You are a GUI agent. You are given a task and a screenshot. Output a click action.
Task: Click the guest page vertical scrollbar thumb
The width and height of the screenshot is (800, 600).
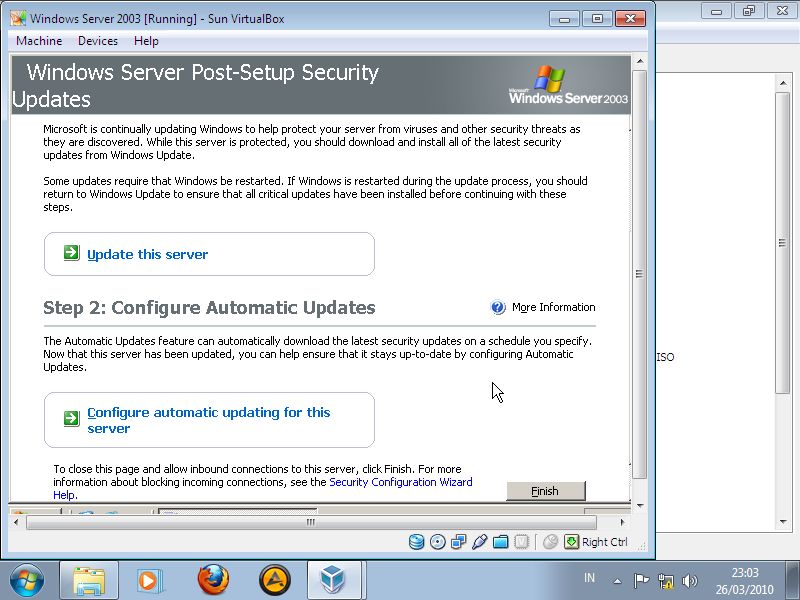[x=640, y=274]
